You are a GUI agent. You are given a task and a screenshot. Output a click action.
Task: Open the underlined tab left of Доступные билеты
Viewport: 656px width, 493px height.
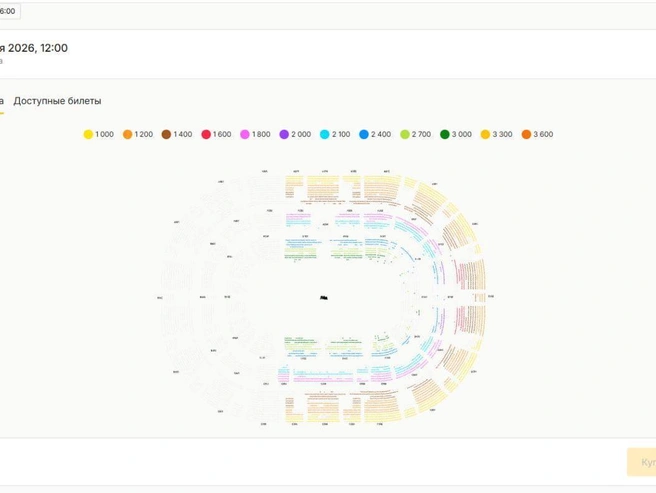pos(1,101)
